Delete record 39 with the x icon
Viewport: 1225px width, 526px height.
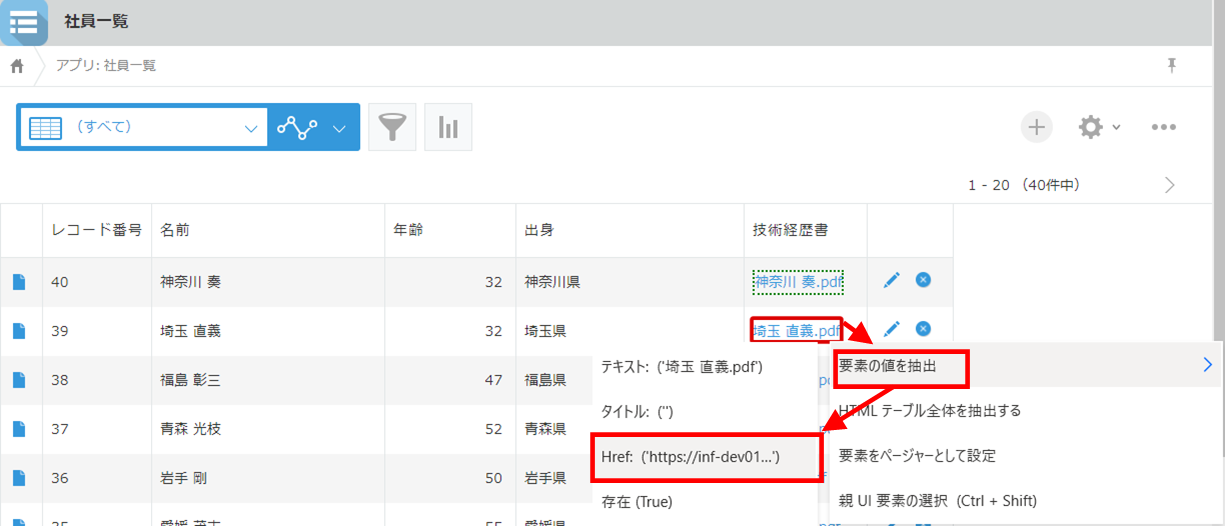(923, 328)
